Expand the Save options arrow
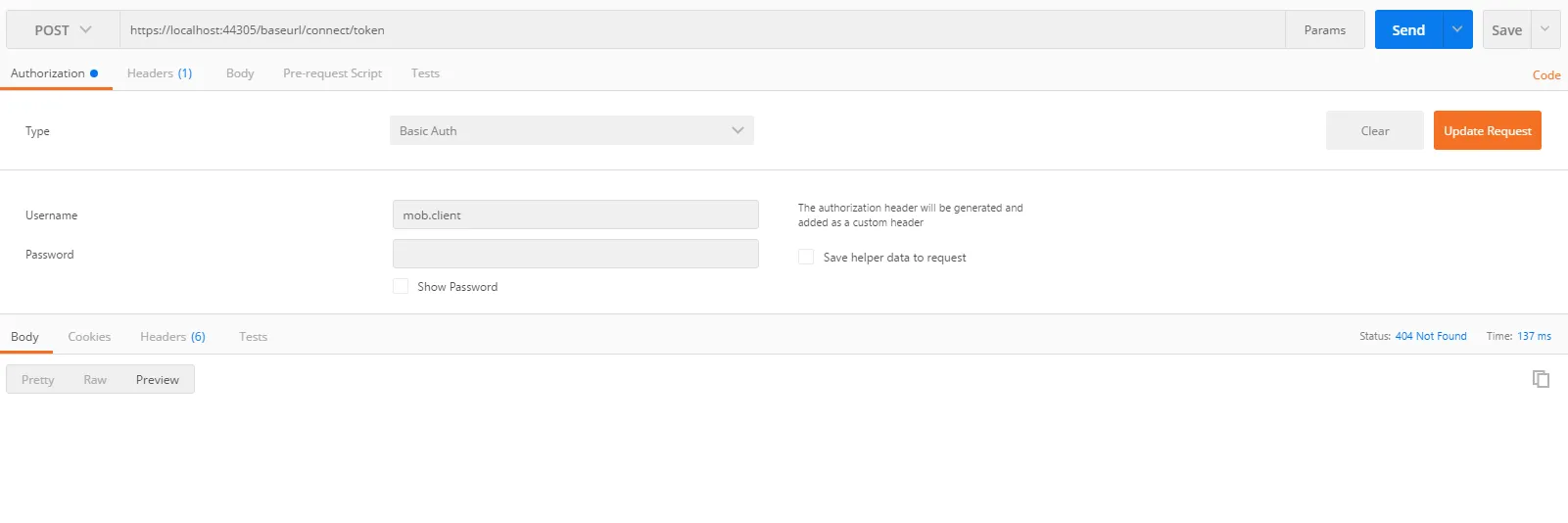Viewport: 1568px width, 523px height. click(1545, 29)
